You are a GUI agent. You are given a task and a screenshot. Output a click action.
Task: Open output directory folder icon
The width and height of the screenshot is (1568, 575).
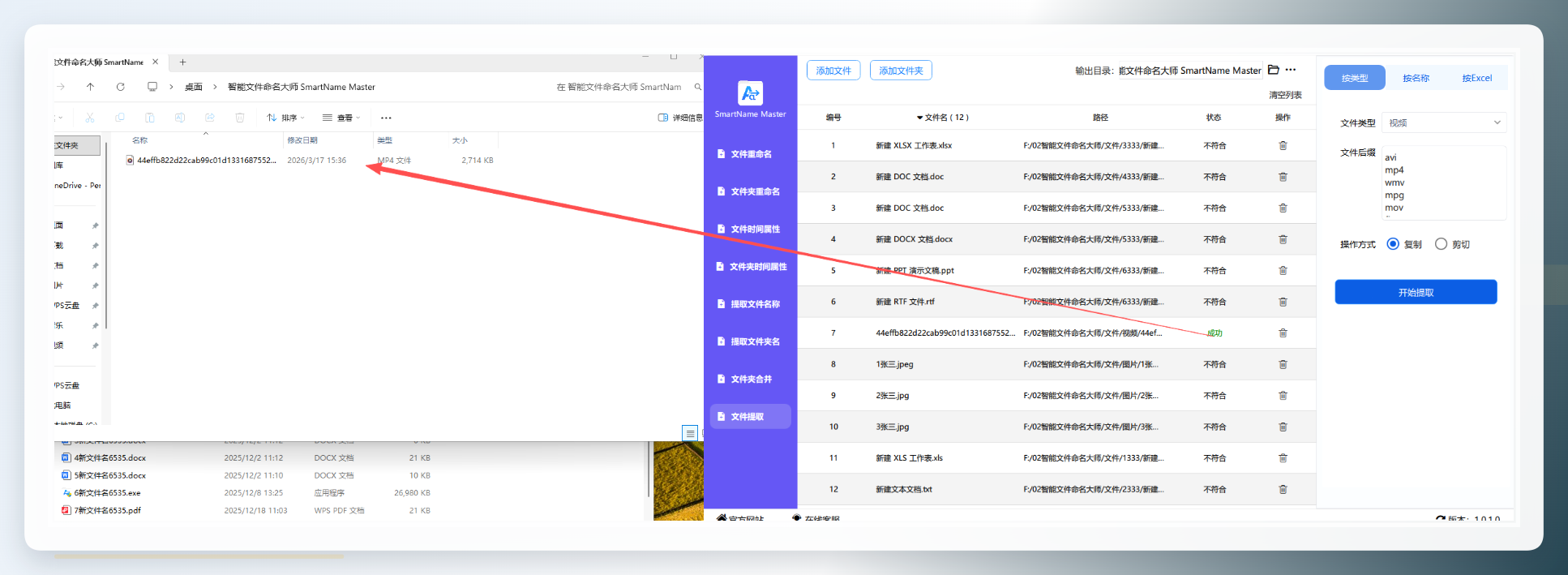(x=1274, y=70)
